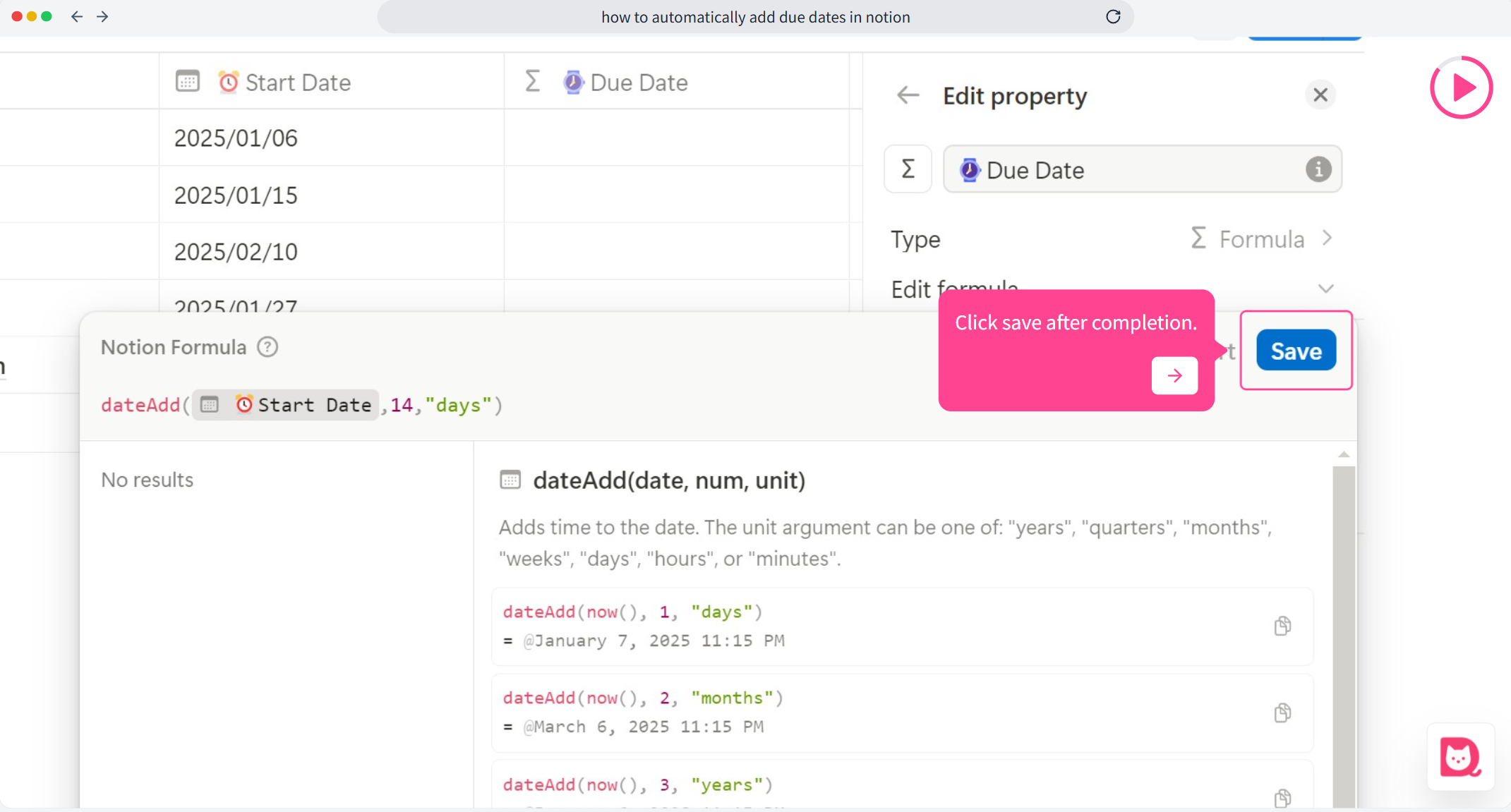
Task: Click the Start Date column header
Action: [x=332, y=82]
